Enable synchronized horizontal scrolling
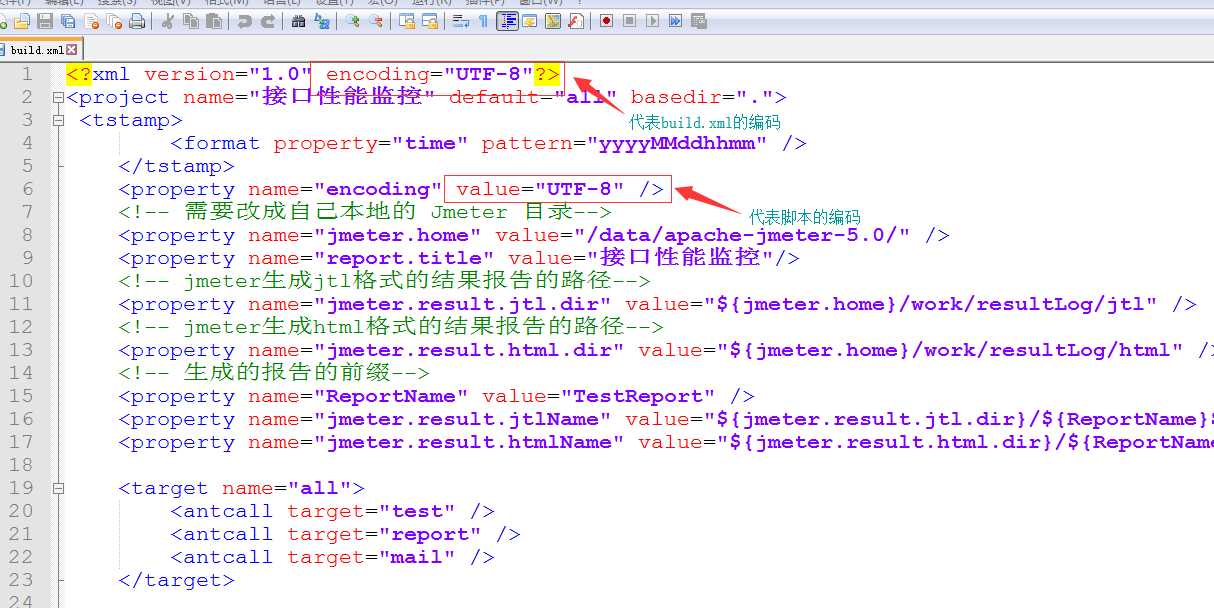 [429, 21]
